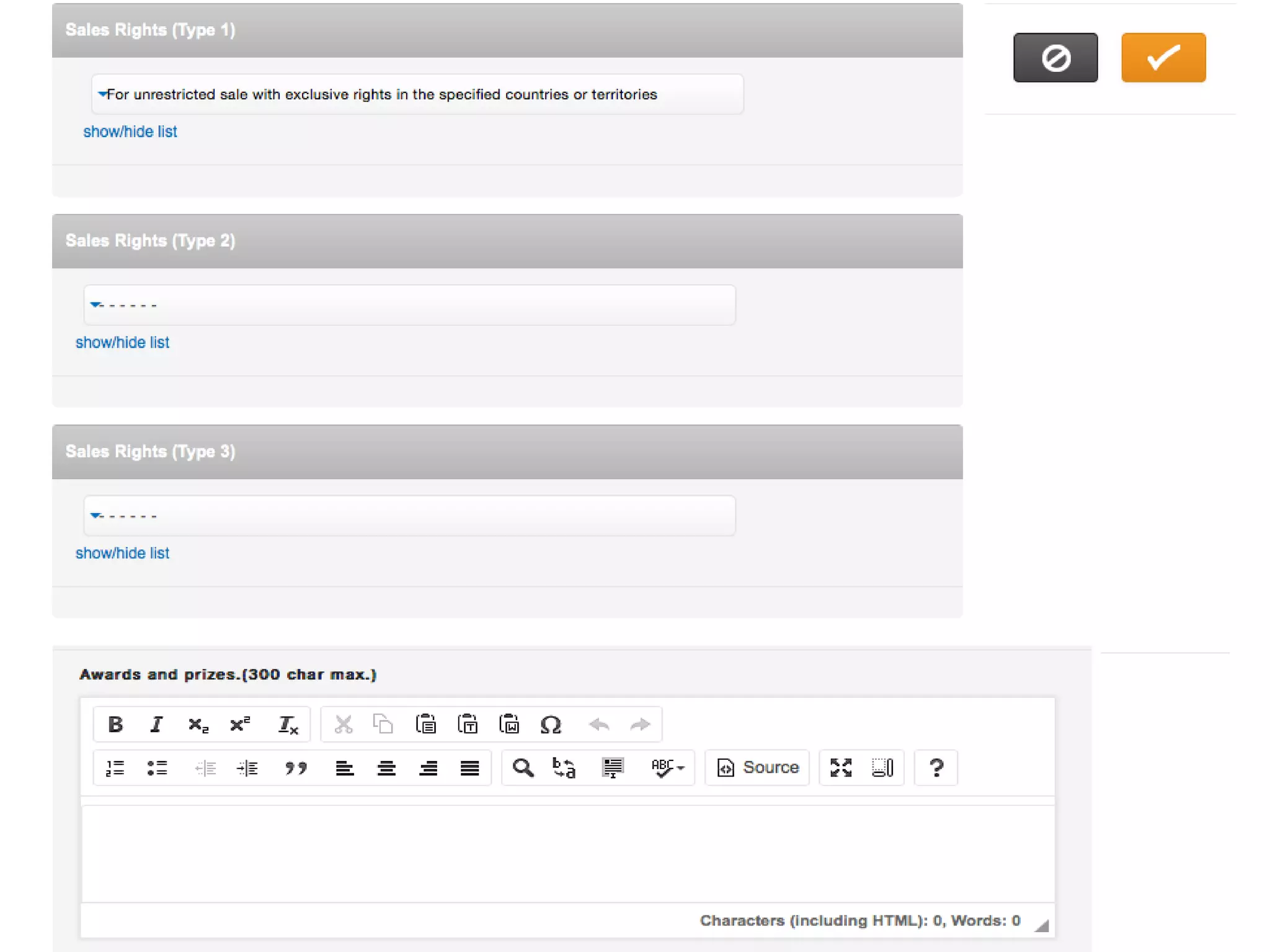The height and width of the screenshot is (952, 1270).
Task: Open the spell check ABC dropdown
Action: (667, 768)
